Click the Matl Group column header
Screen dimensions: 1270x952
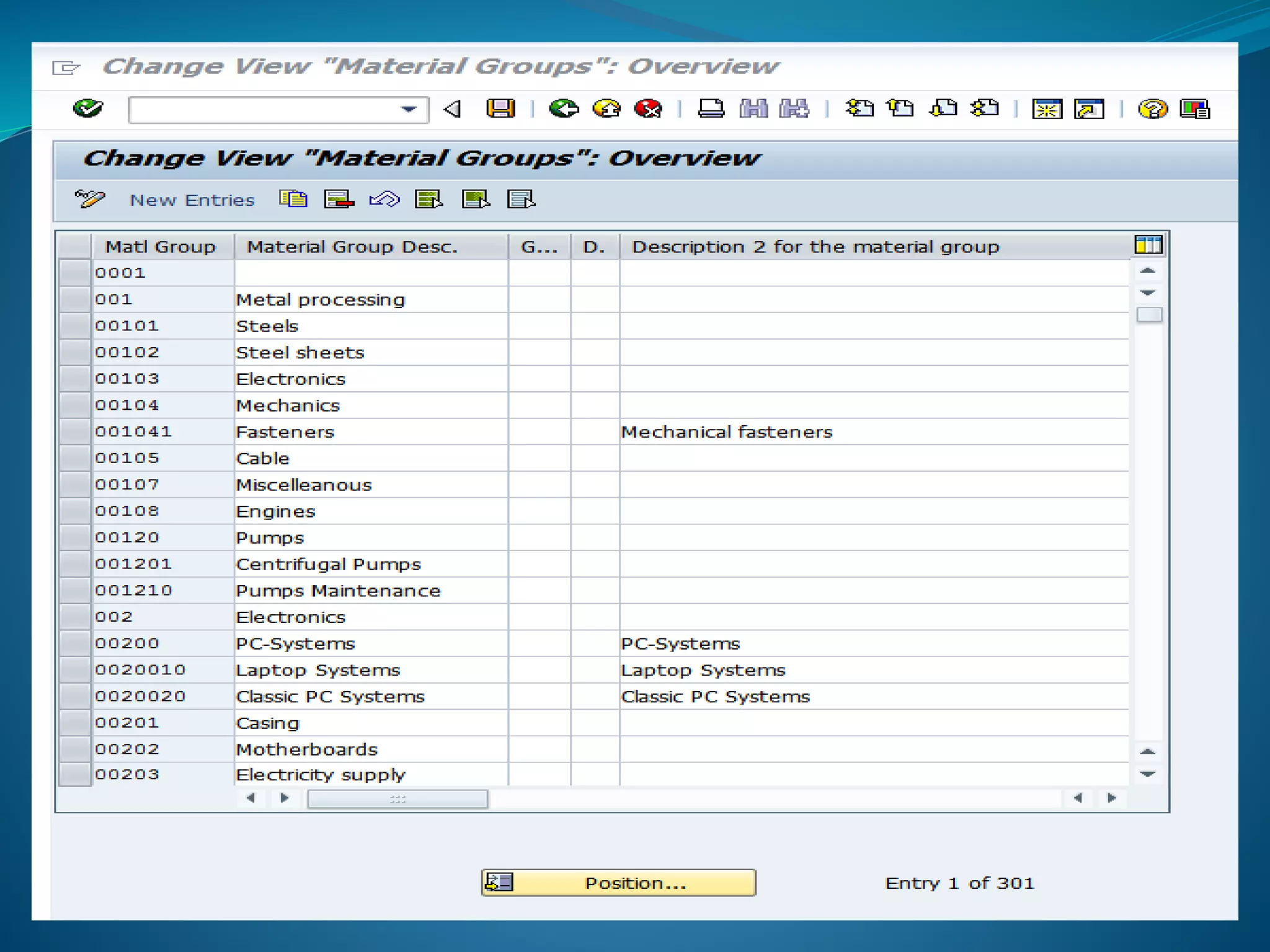coord(161,247)
